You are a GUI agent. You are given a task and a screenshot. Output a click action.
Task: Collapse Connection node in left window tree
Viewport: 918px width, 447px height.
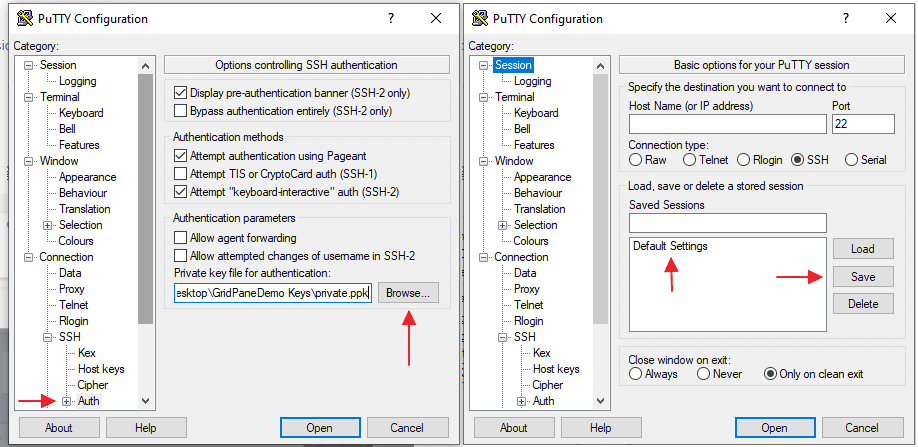click(28, 257)
